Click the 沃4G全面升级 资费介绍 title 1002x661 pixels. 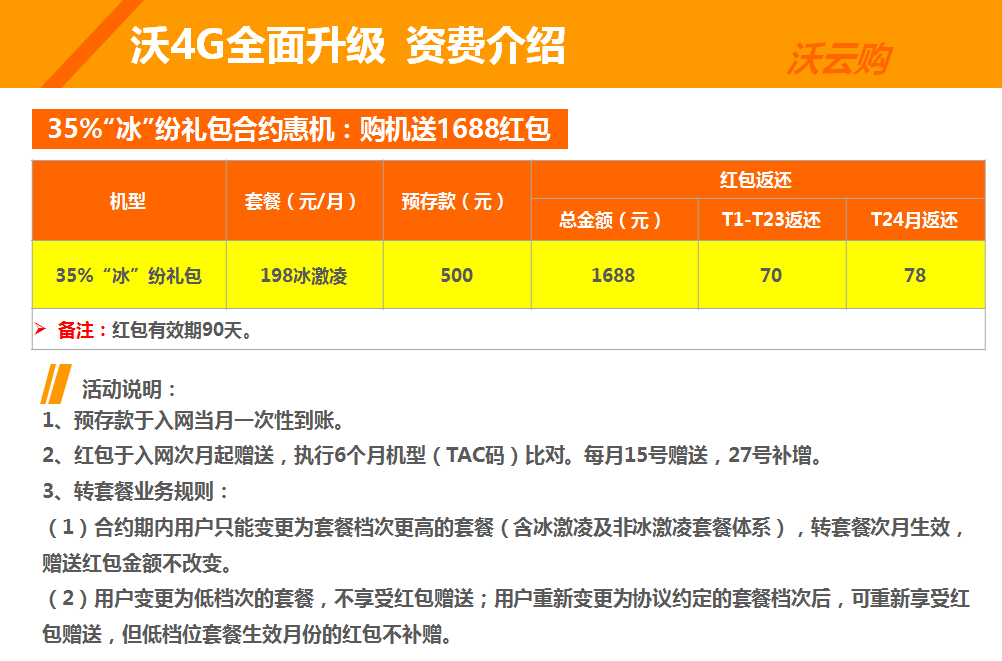point(348,46)
